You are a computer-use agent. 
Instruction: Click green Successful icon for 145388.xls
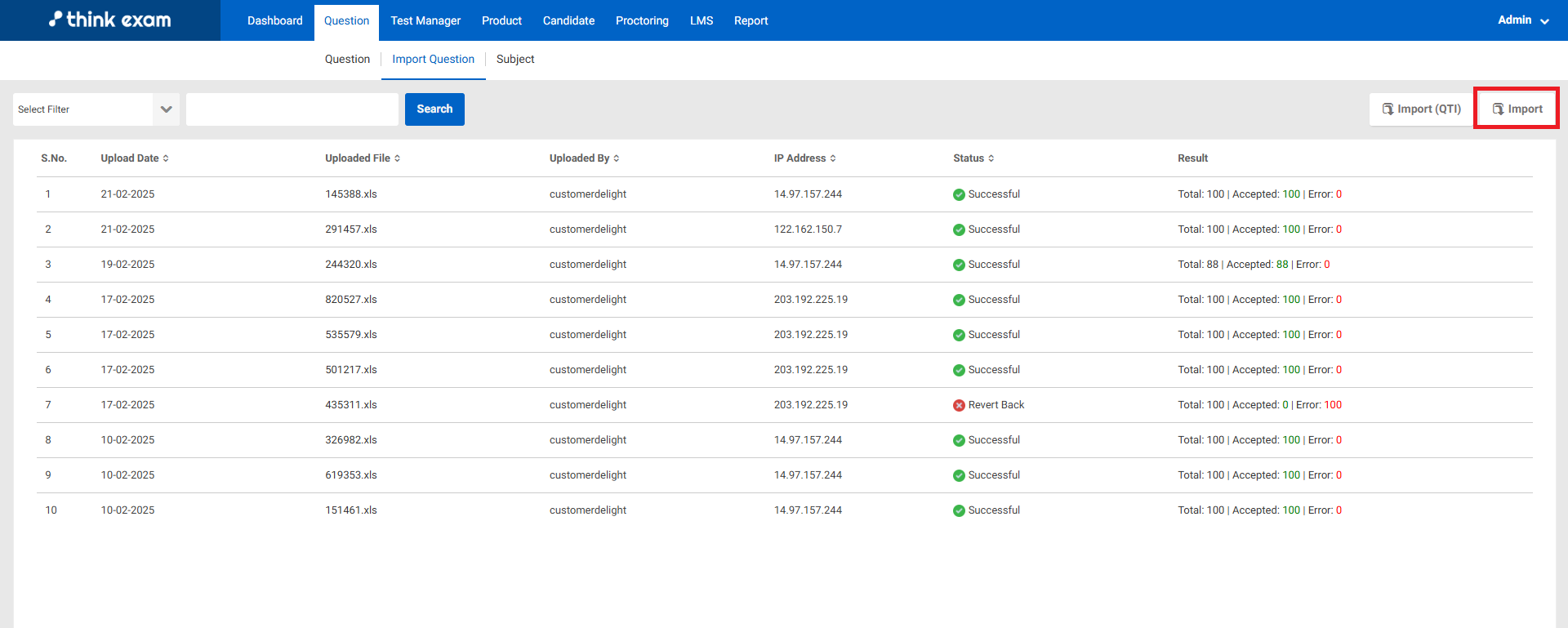click(959, 194)
